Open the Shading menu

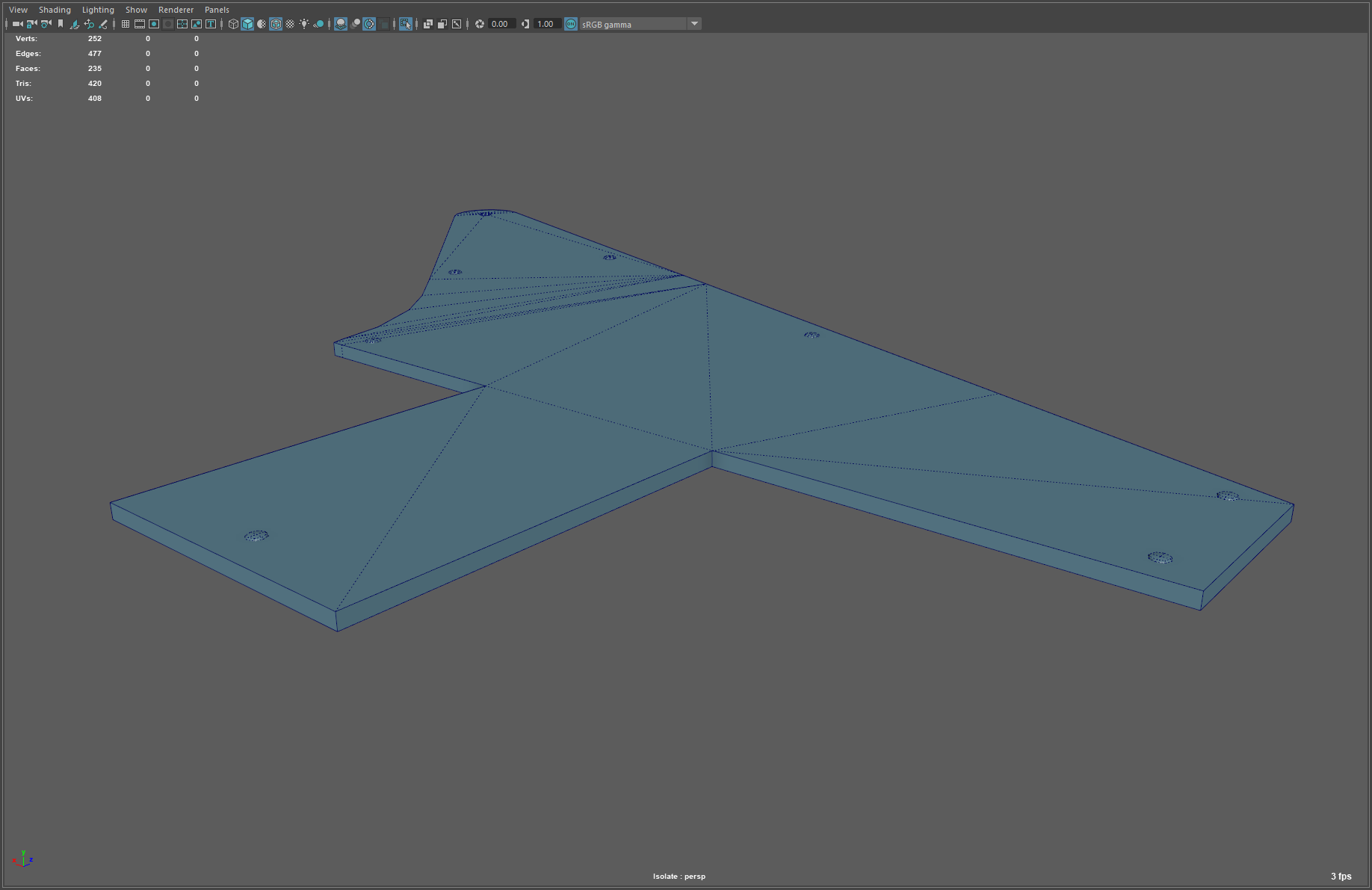click(55, 10)
